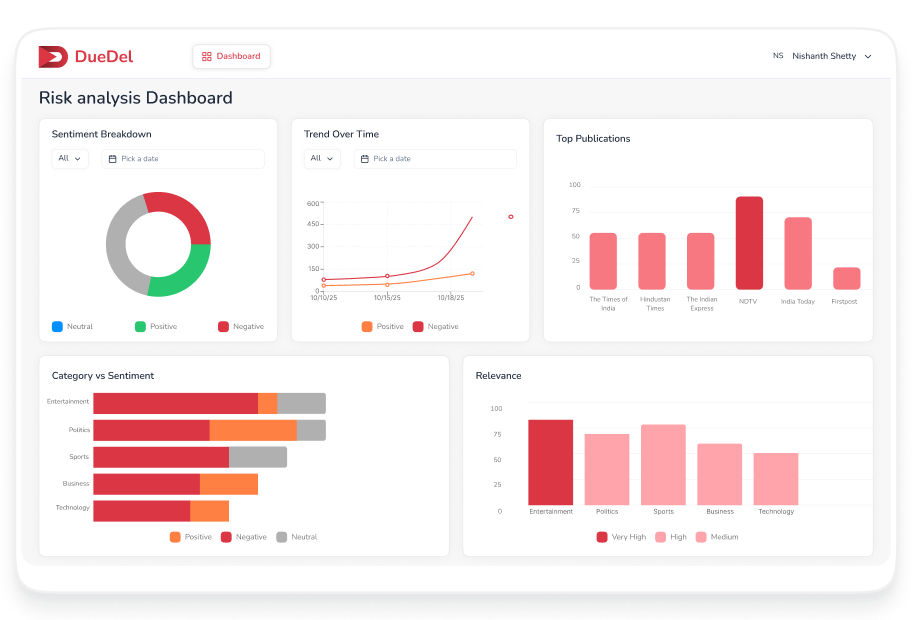Click the blue Neutral marker in Sentiment Breakdown
The height and width of the screenshot is (620, 912).
(56, 326)
